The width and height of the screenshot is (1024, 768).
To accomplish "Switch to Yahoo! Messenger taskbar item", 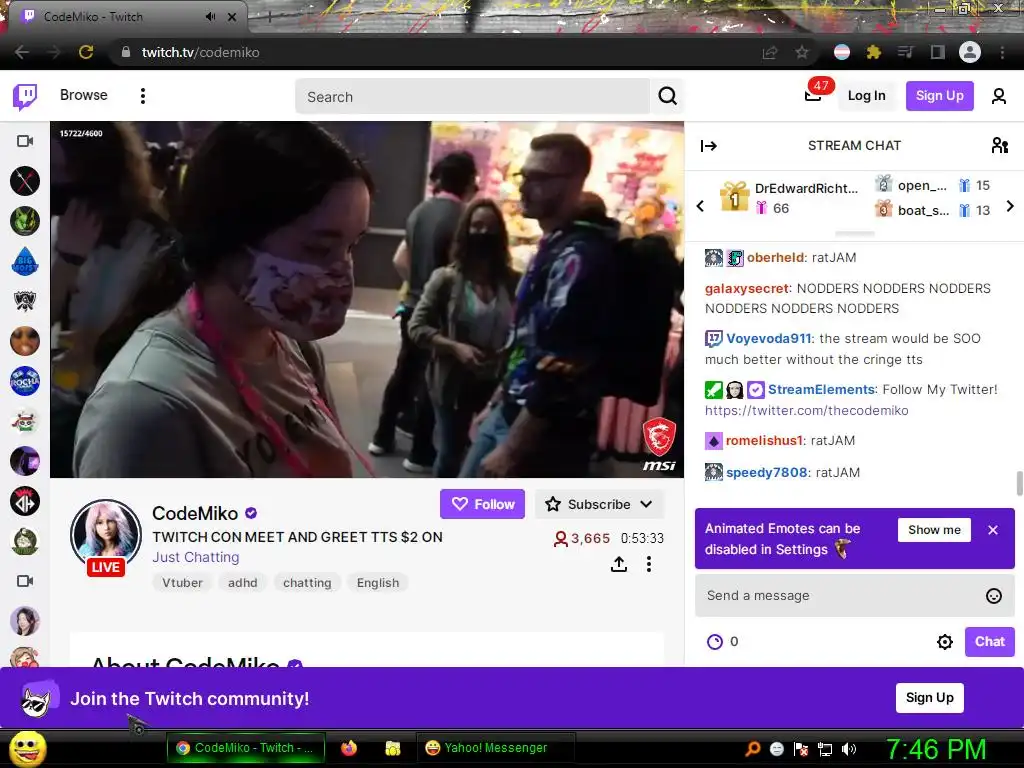I will click(x=495, y=748).
